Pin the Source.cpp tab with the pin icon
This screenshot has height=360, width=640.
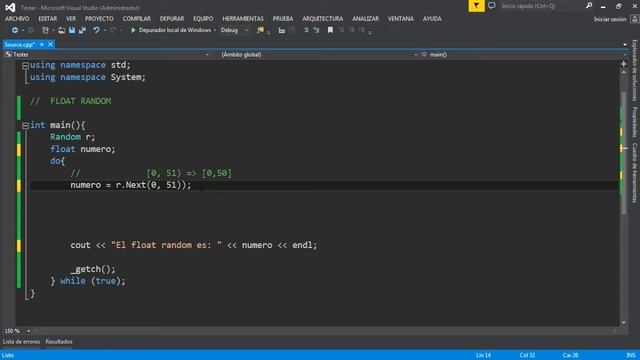pos(42,44)
